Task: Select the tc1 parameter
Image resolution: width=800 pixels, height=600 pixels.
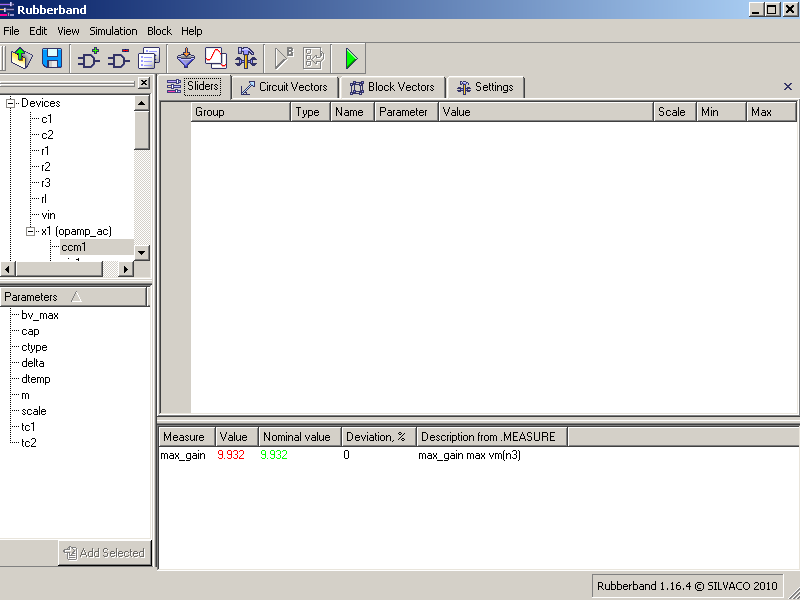Action: pos(29,427)
